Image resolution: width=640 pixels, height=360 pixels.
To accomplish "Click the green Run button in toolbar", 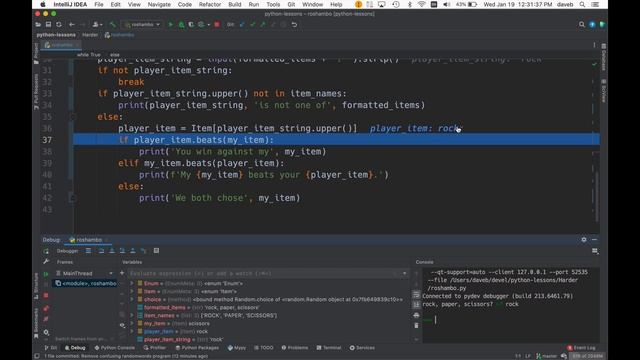I will tap(171, 24).
